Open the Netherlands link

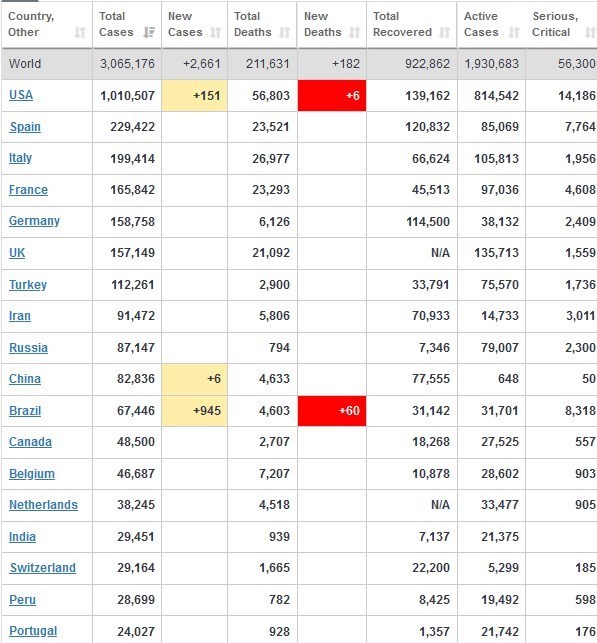[43, 505]
